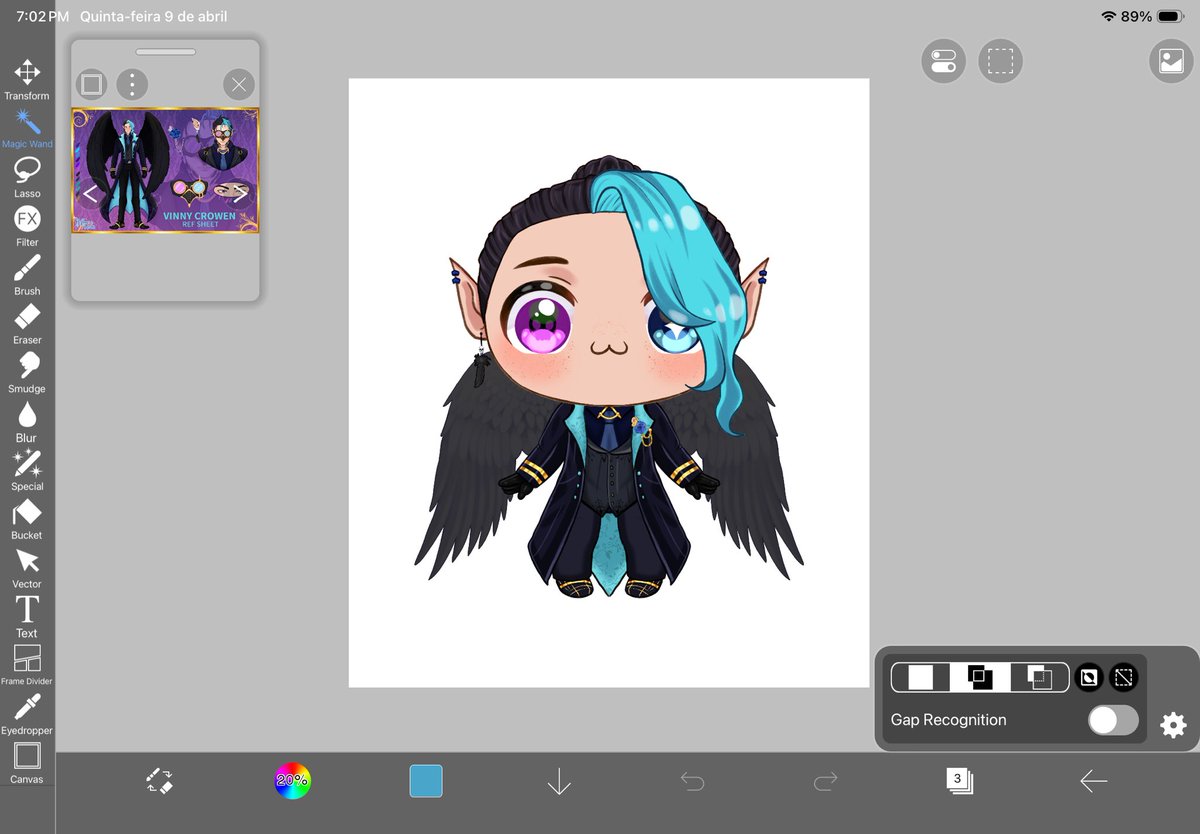
Task: Select the Brush tool
Action: [27, 276]
